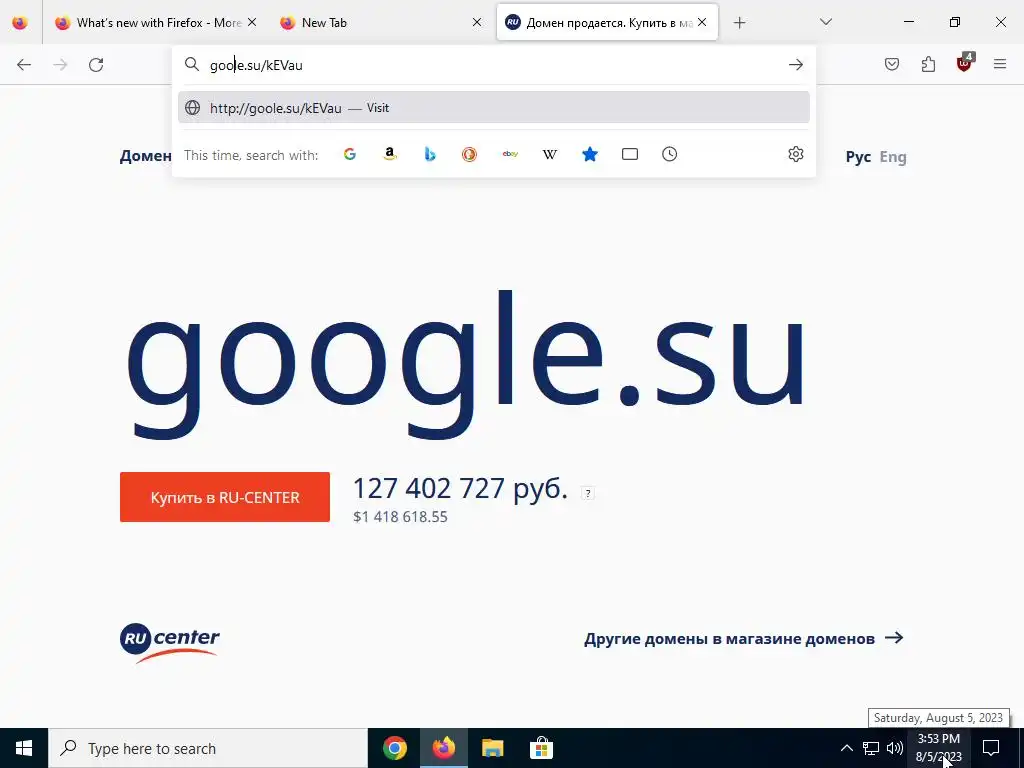Close the Домен продается tab
The width and height of the screenshot is (1024, 768).
click(702, 22)
